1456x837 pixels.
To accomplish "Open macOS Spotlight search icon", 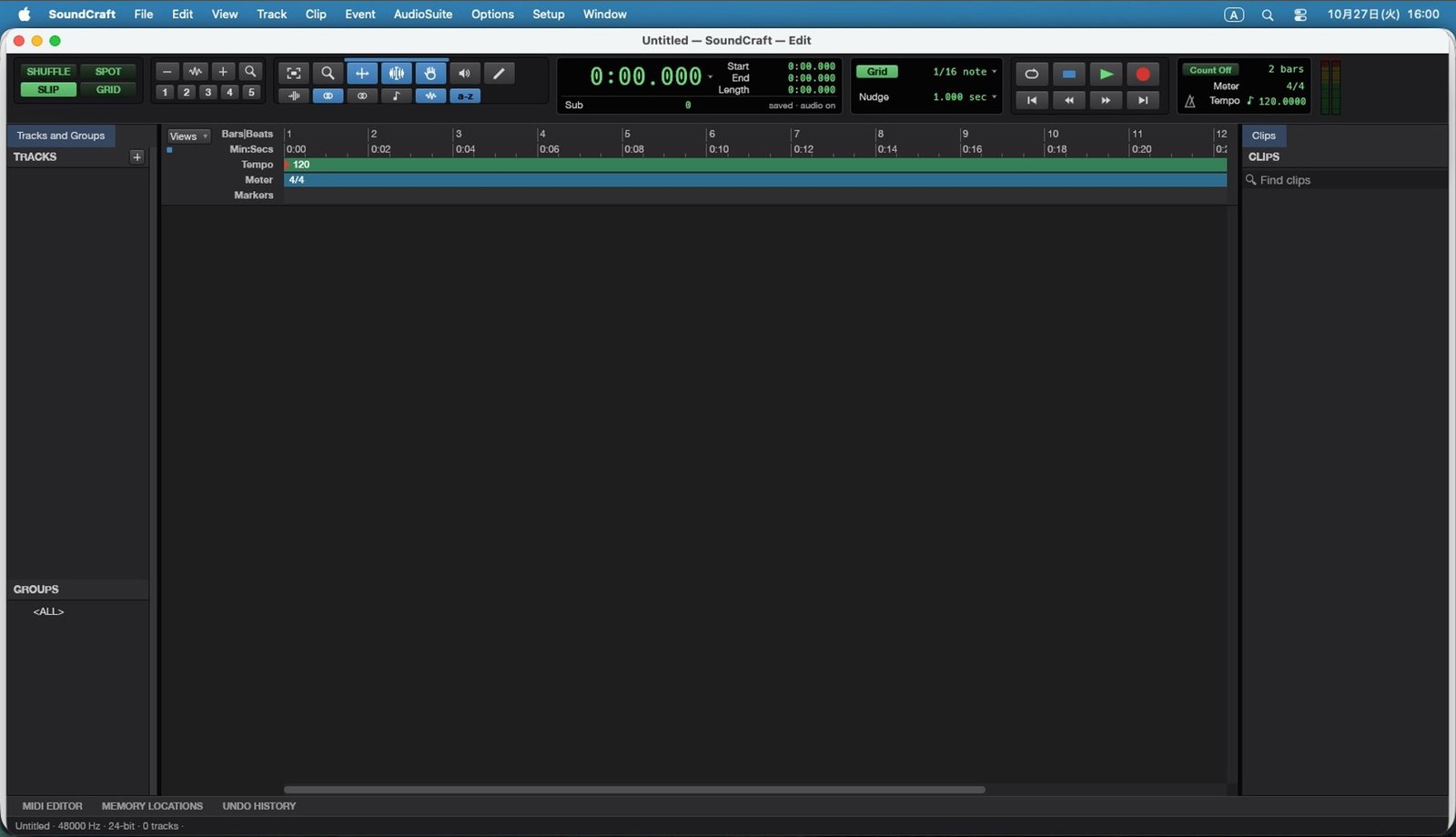I will (1267, 15).
